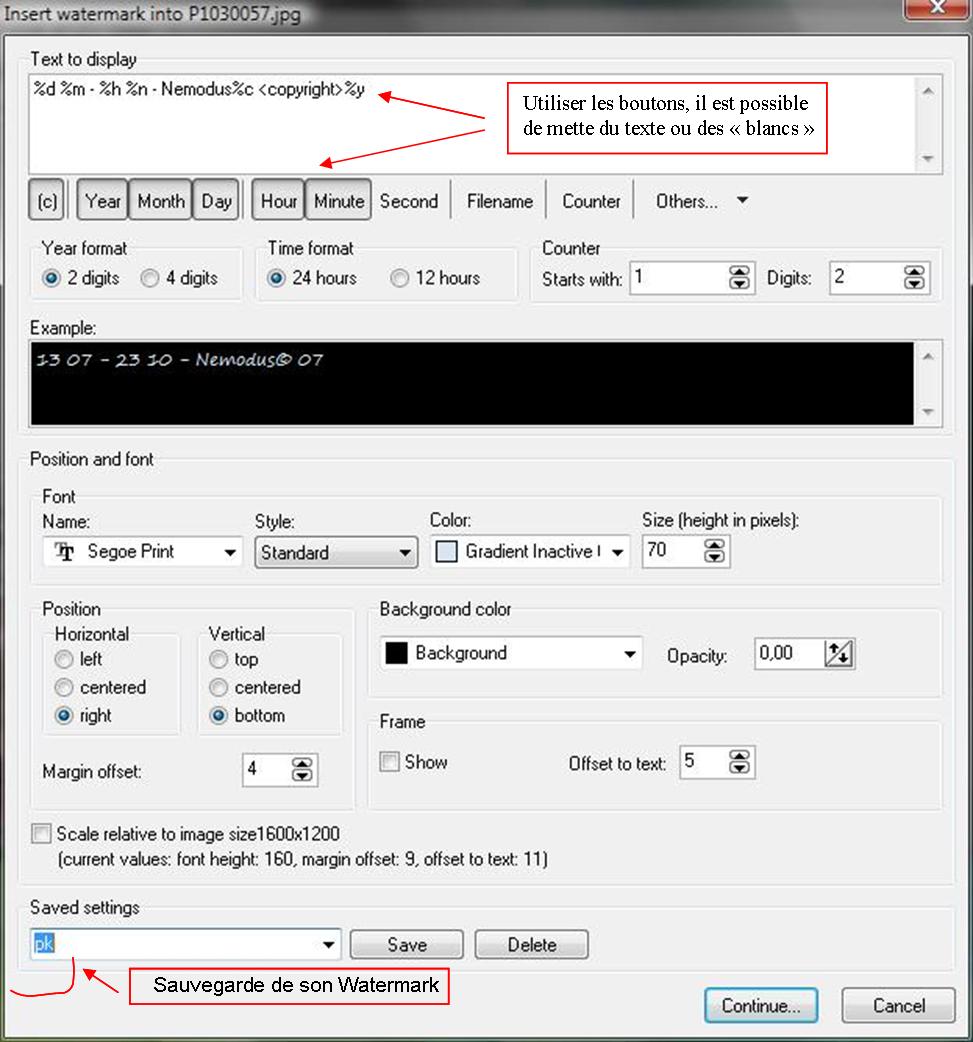The height and width of the screenshot is (1042, 973).
Task: Insert the Filename token
Action: (x=499, y=201)
